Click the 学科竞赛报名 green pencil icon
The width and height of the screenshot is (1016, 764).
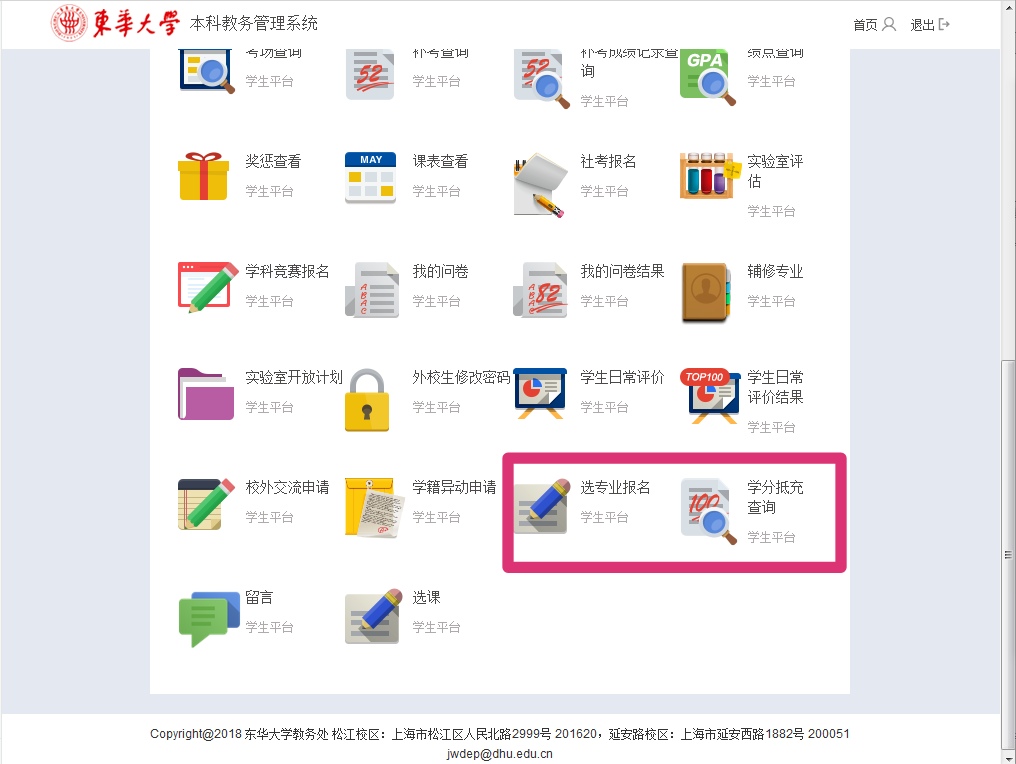207,288
